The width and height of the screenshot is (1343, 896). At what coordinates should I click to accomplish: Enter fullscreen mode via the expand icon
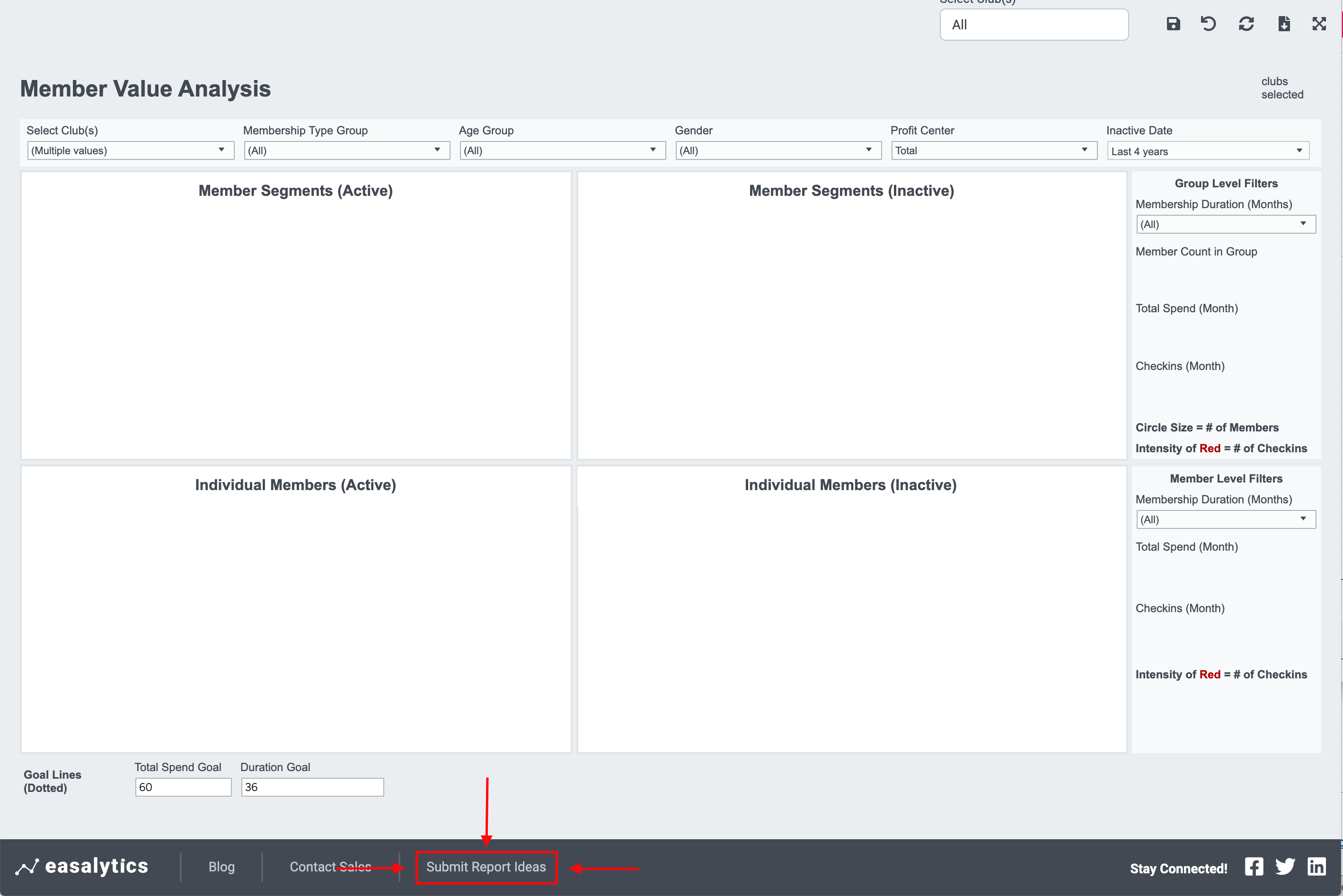tap(1319, 24)
